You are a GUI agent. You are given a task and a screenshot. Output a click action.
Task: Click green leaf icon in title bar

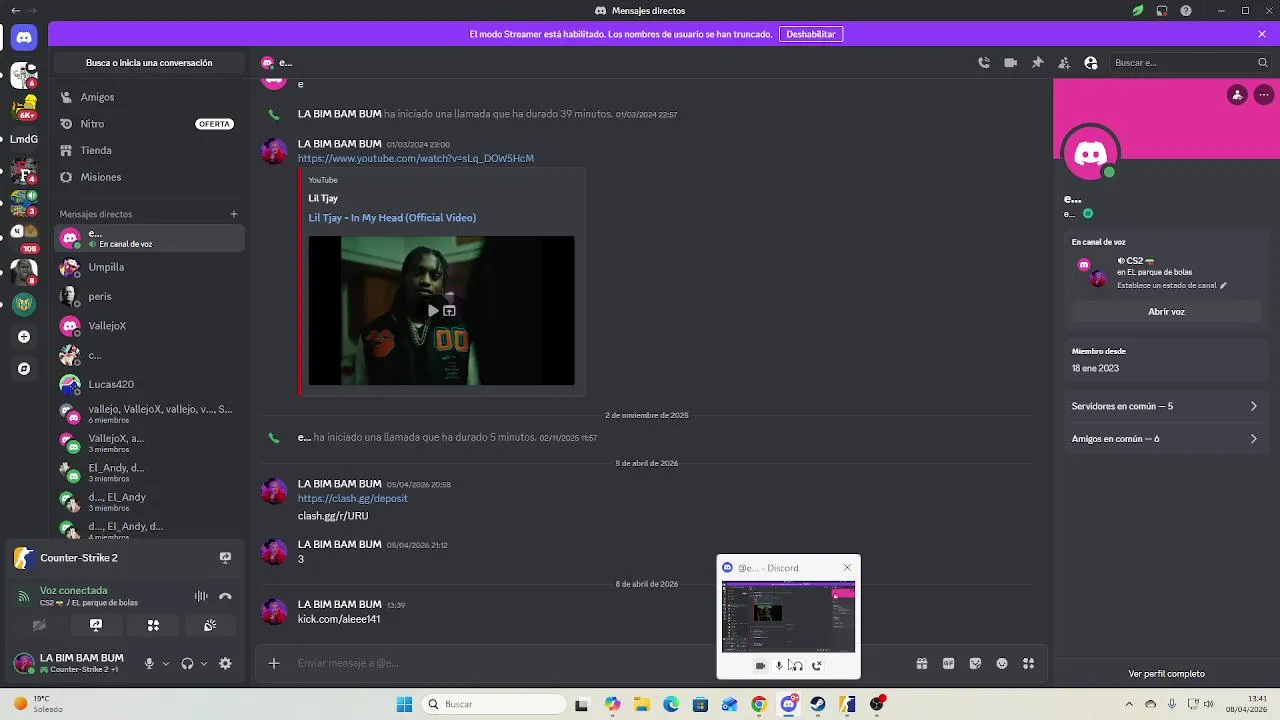tap(1138, 10)
